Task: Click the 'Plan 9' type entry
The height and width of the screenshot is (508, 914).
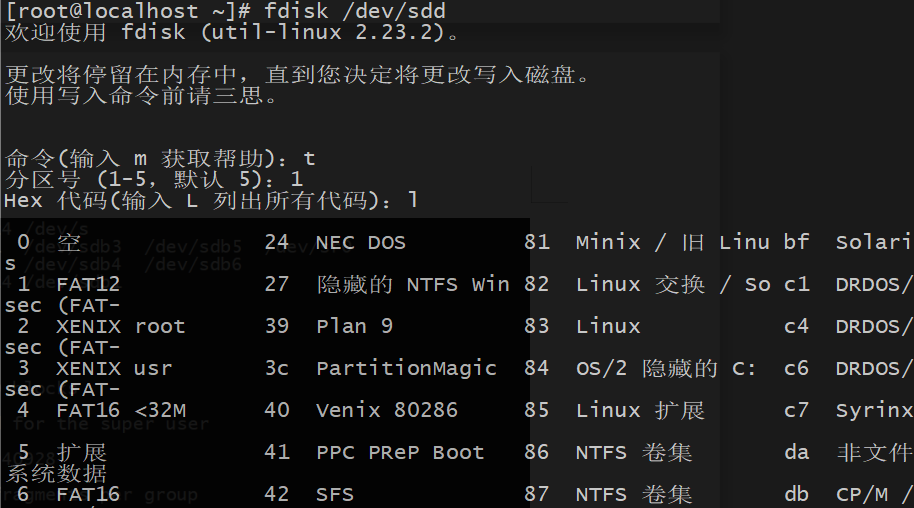Action: click(354, 326)
